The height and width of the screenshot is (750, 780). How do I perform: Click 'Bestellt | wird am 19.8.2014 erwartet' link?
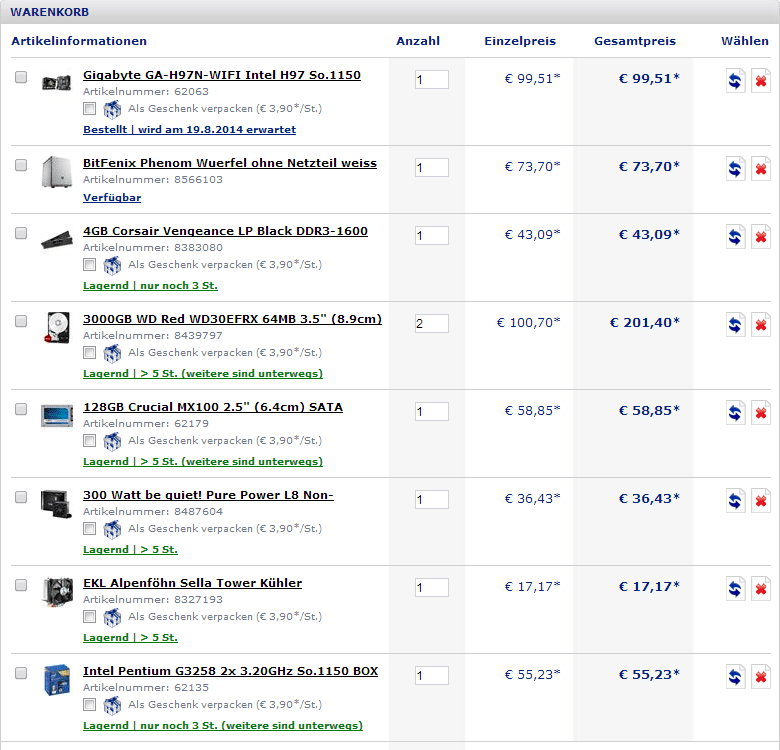pos(190,130)
